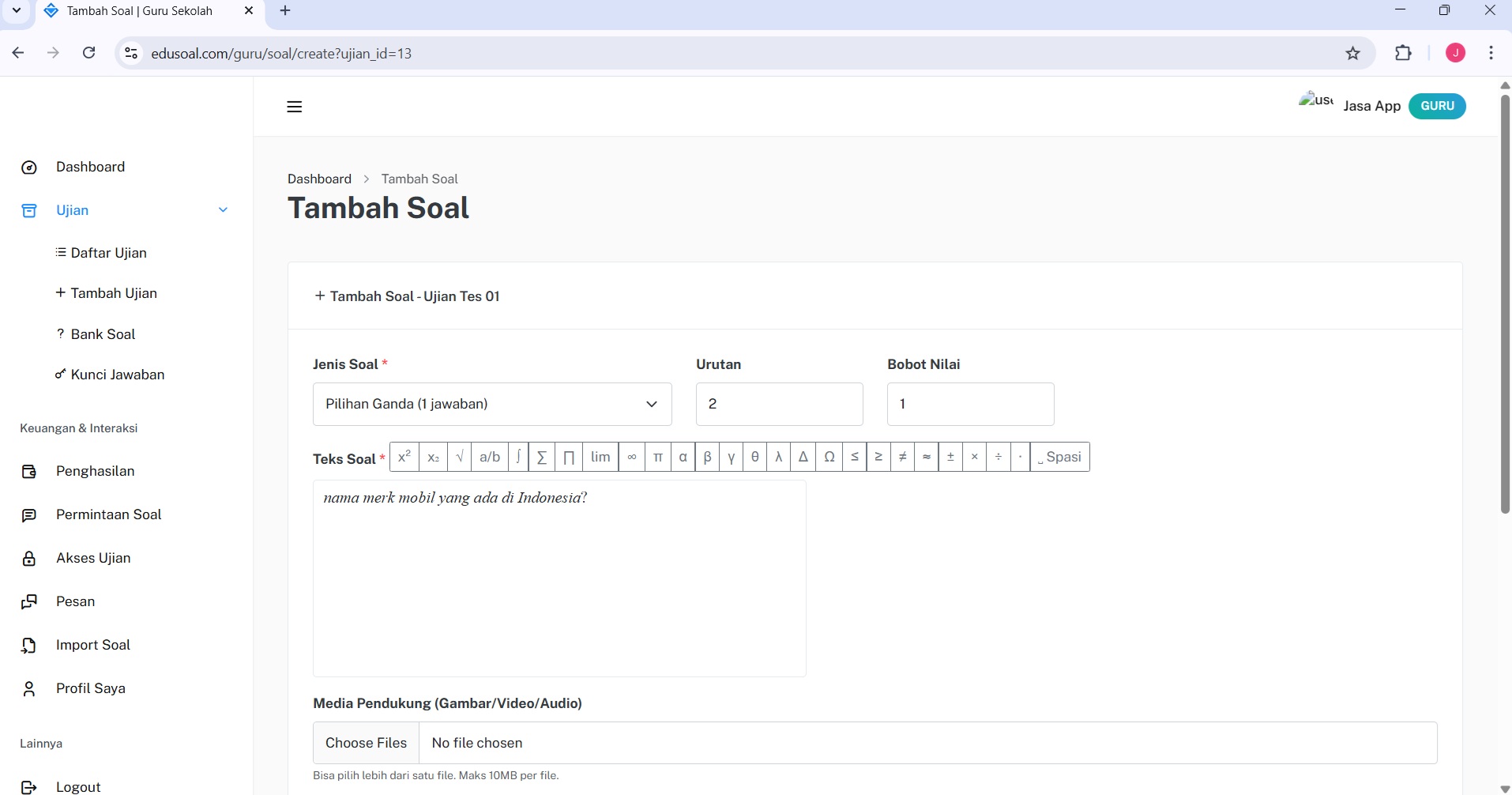Insert the infinity symbol
1512x795 pixels.
pos(631,457)
